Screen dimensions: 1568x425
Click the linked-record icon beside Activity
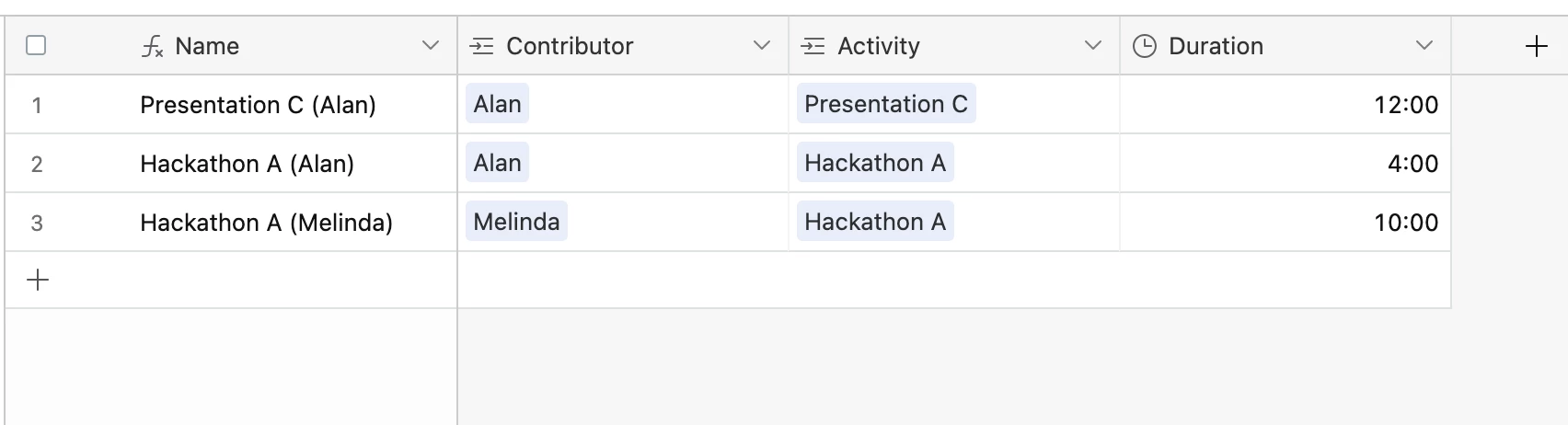pyautogui.click(x=813, y=46)
